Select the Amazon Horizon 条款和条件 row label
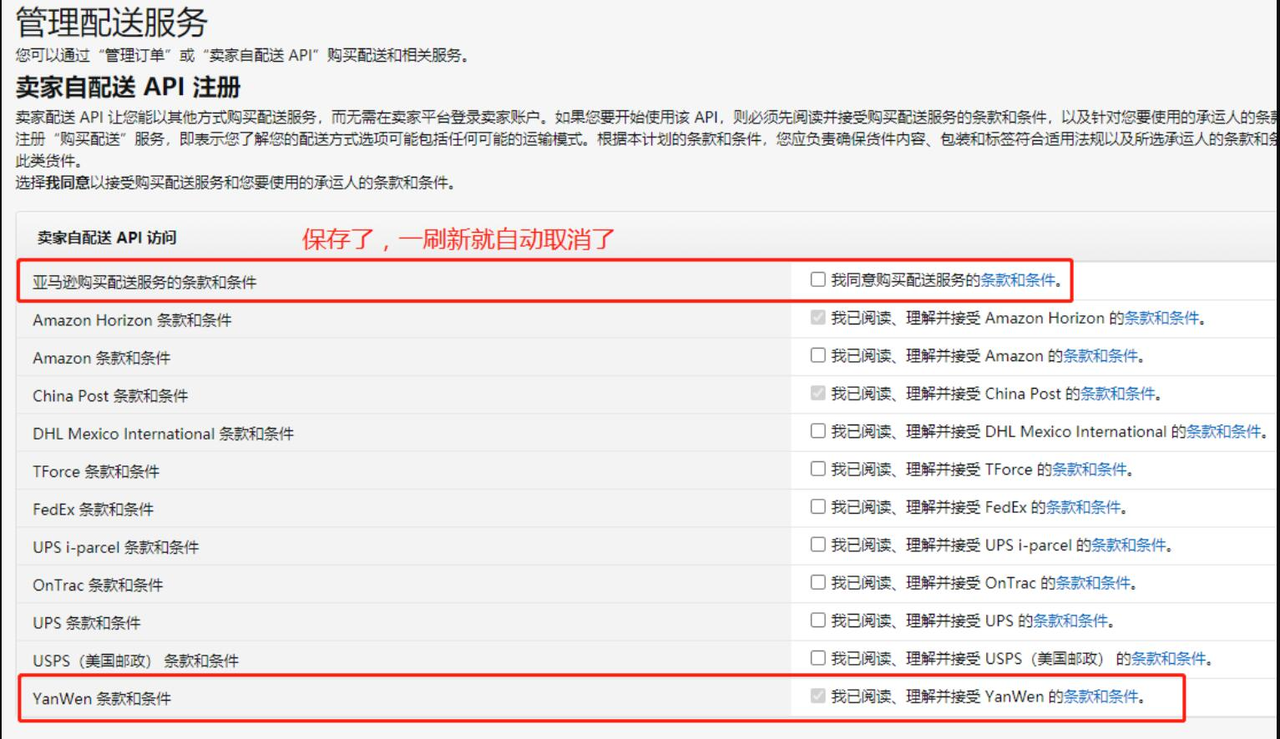Viewport: 1280px width, 739px height. point(132,320)
